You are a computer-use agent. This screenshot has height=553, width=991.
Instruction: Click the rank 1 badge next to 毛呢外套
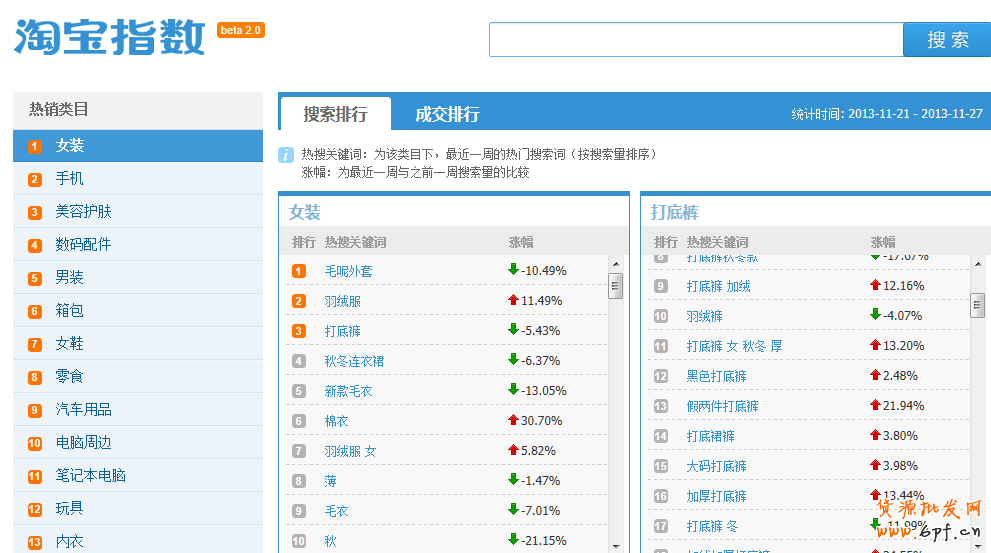coord(299,271)
